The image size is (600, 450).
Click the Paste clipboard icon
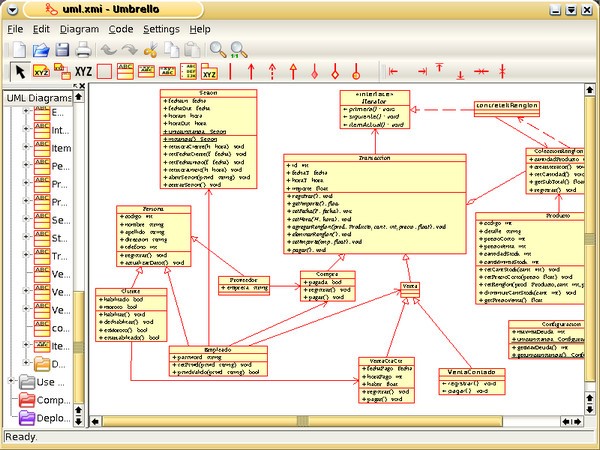(x=192, y=50)
